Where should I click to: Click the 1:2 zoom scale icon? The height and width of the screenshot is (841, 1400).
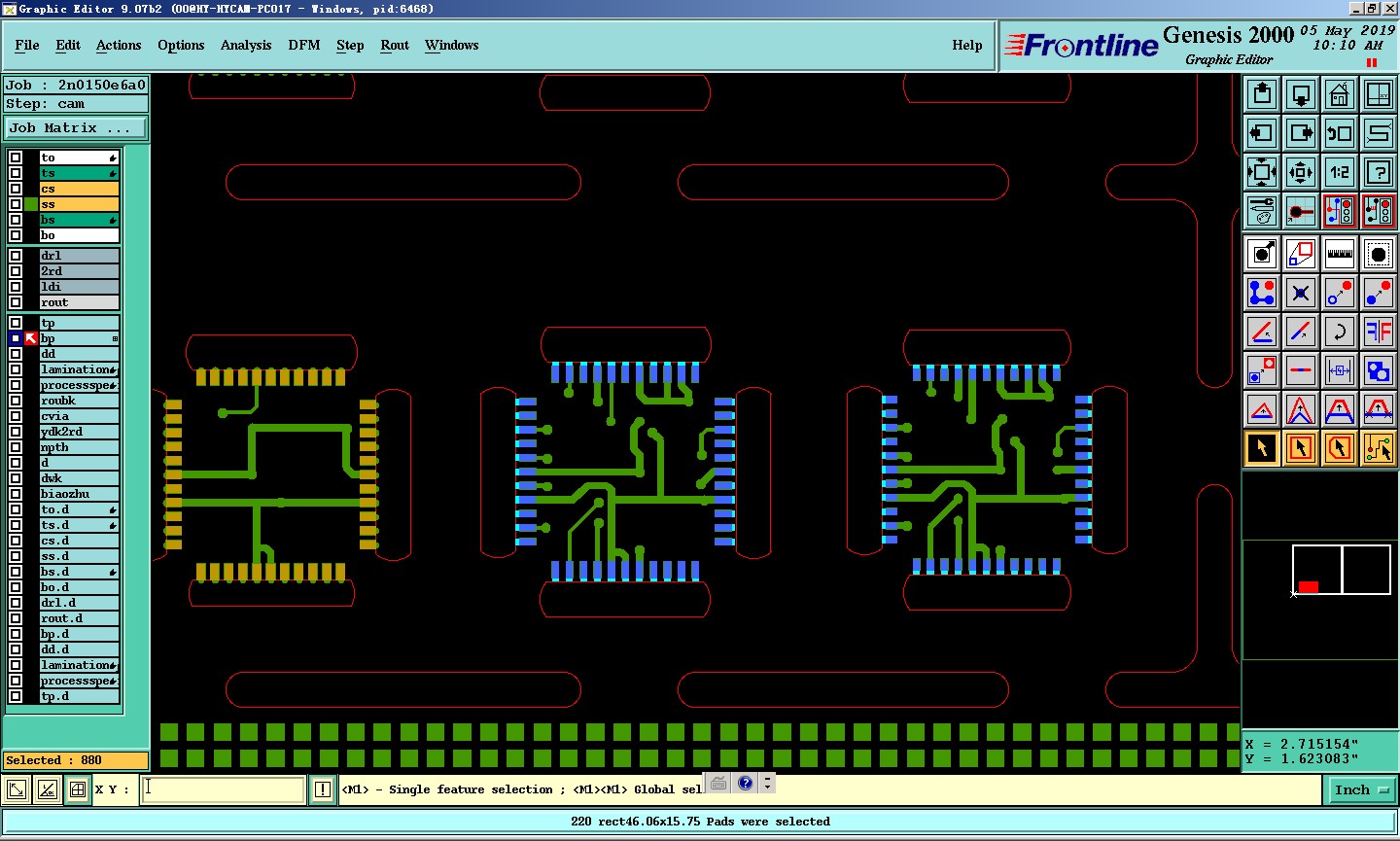[1340, 172]
